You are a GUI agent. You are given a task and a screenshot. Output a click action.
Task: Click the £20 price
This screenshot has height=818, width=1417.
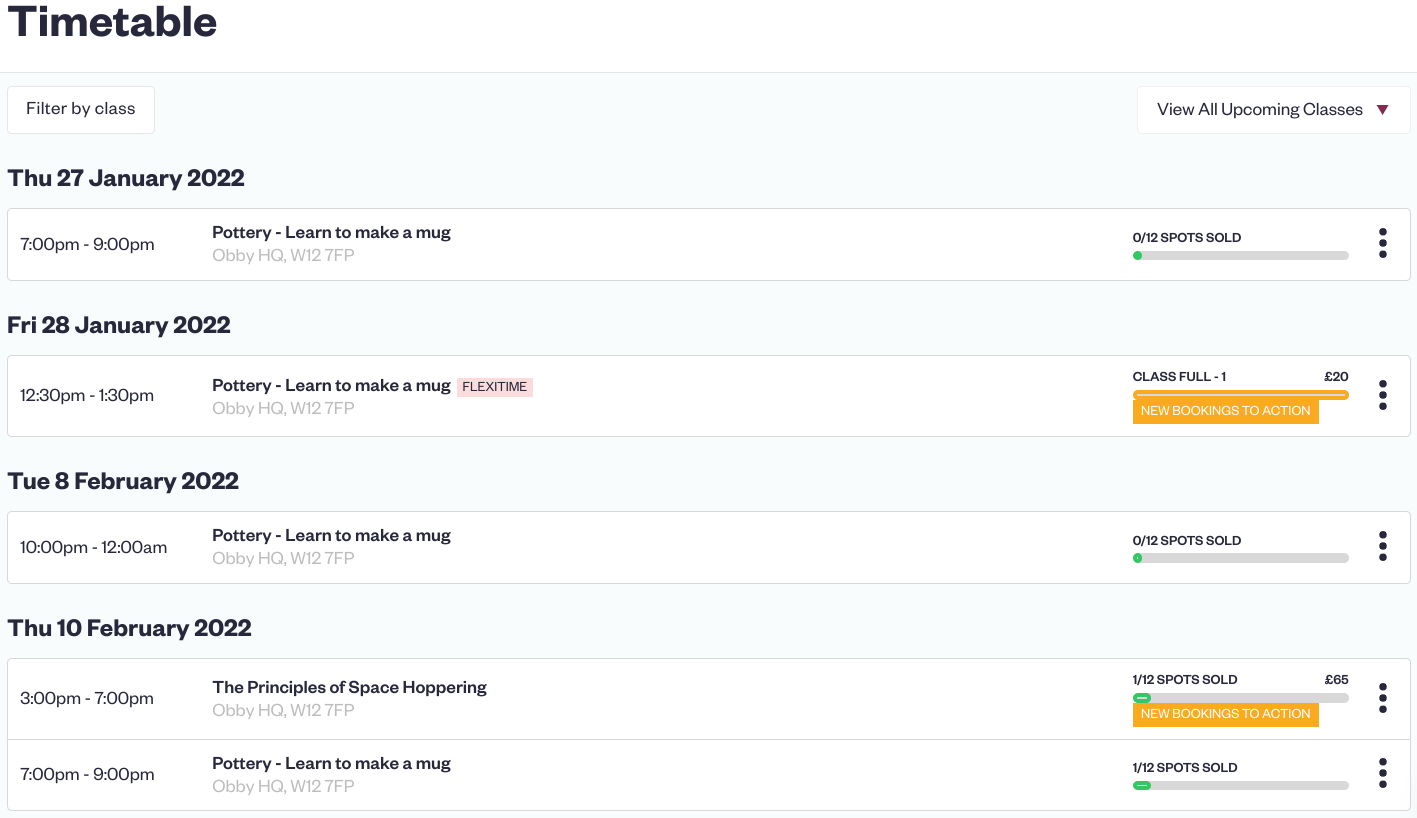point(1337,377)
